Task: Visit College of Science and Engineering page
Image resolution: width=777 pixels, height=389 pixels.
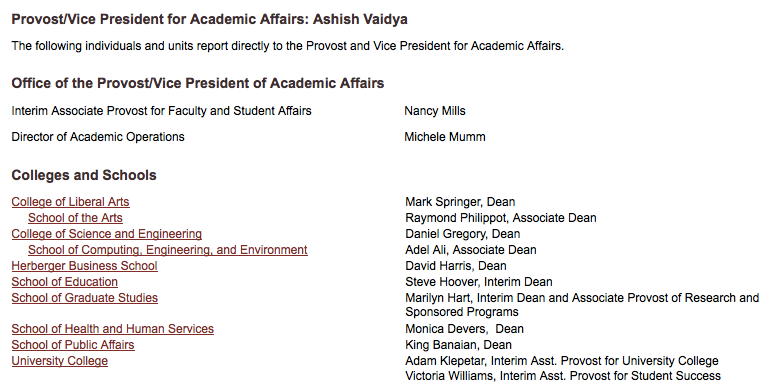Action: [x=107, y=233]
